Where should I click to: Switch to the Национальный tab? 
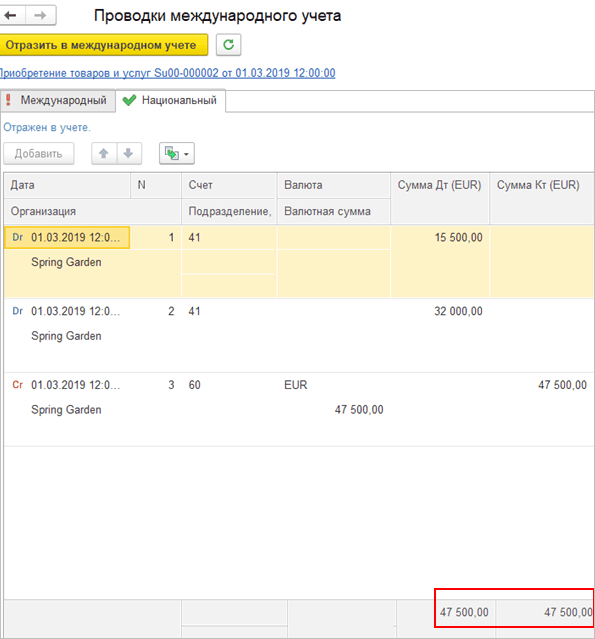[171, 100]
